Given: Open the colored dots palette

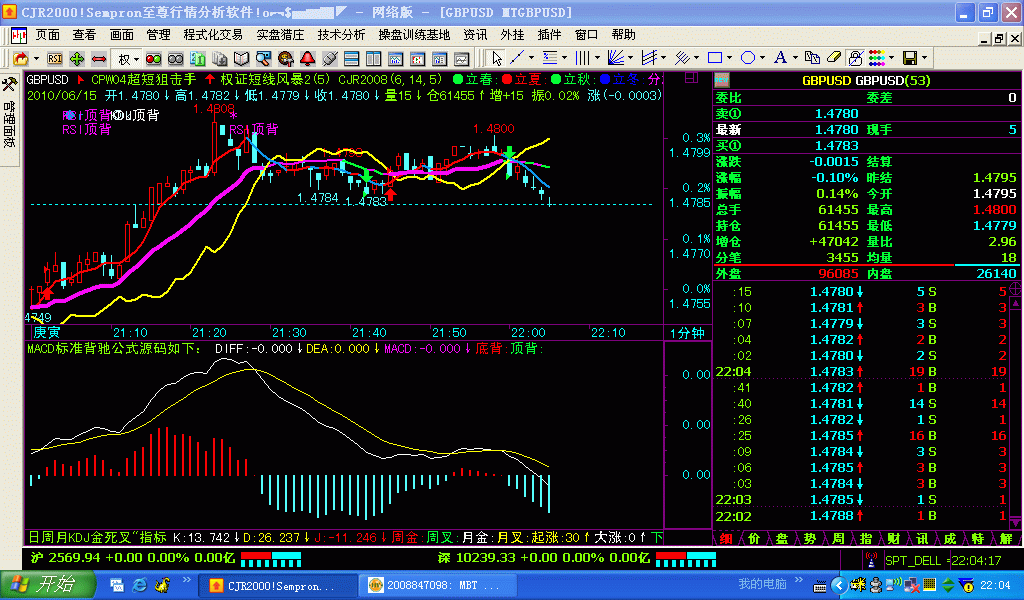Looking at the screenshot, I should click(x=876, y=58).
